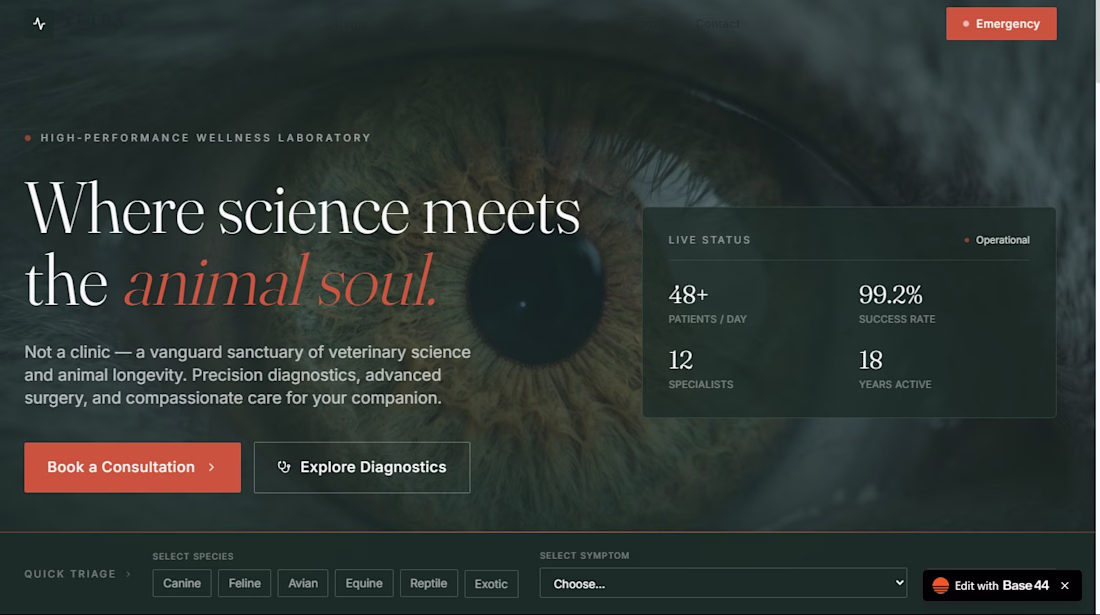The height and width of the screenshot is (615, 1100).
Task: Click the Base44 orange logo icon
Action: (x=941, y=586)
